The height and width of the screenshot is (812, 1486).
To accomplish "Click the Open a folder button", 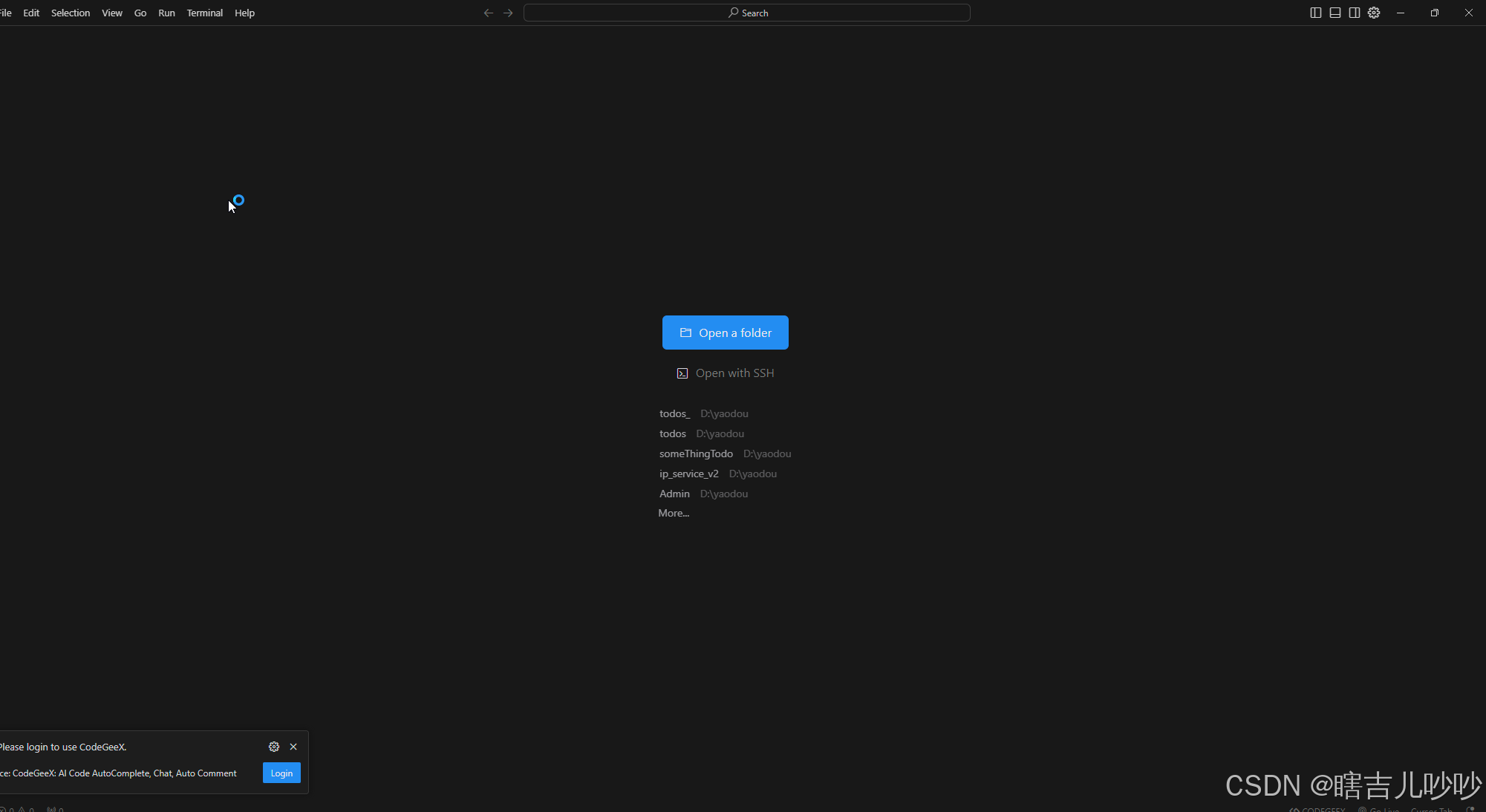I will (x=725, y=333).
